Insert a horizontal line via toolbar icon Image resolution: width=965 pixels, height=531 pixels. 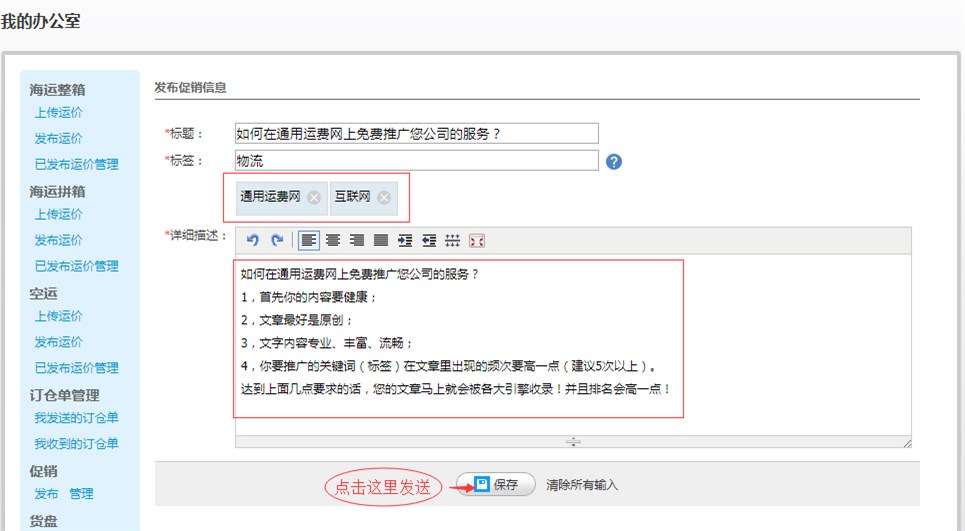[452, 240]
